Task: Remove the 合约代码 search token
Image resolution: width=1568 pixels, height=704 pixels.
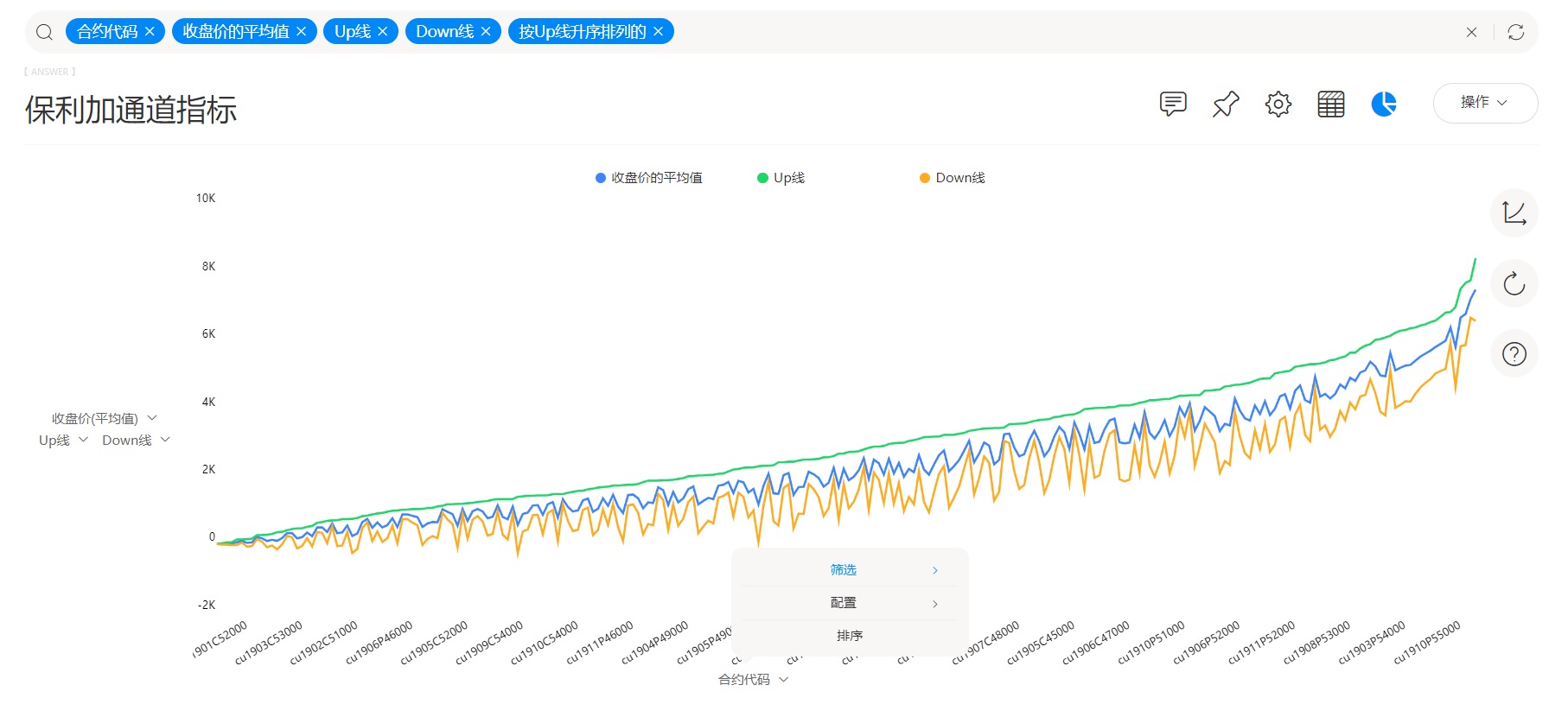Action: (x=150, y=31)
